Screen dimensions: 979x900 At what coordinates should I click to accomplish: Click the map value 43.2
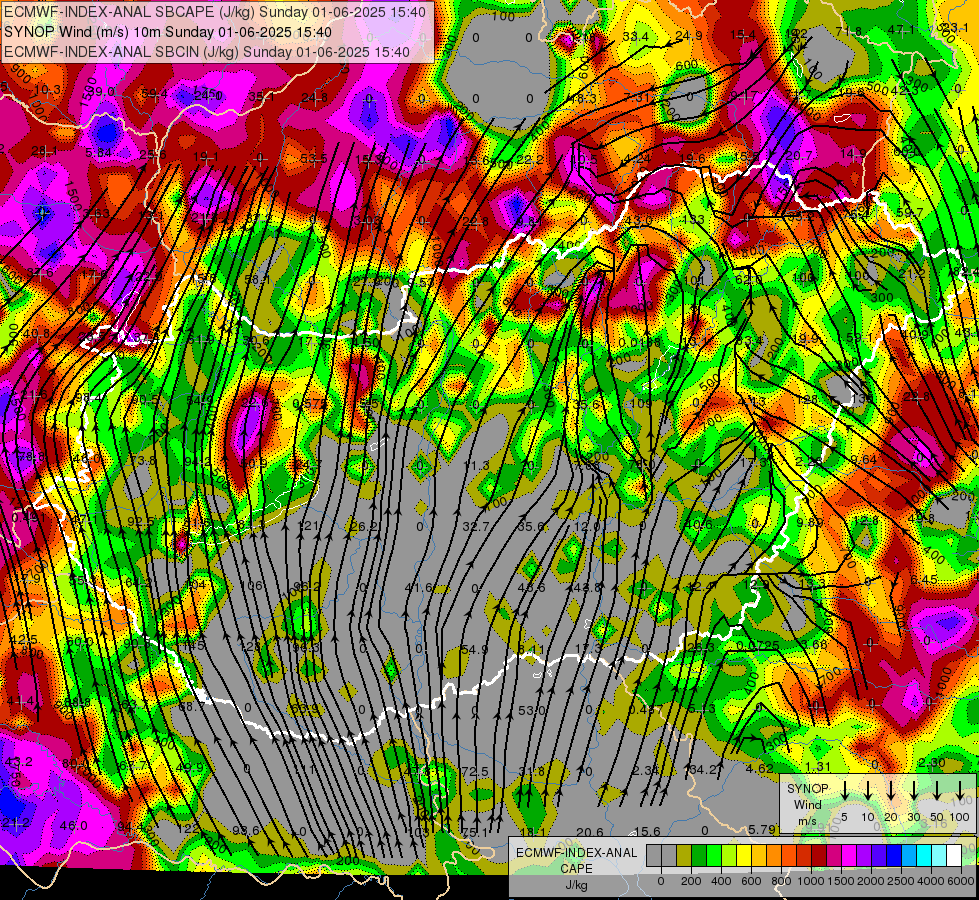tap(18, 762)
